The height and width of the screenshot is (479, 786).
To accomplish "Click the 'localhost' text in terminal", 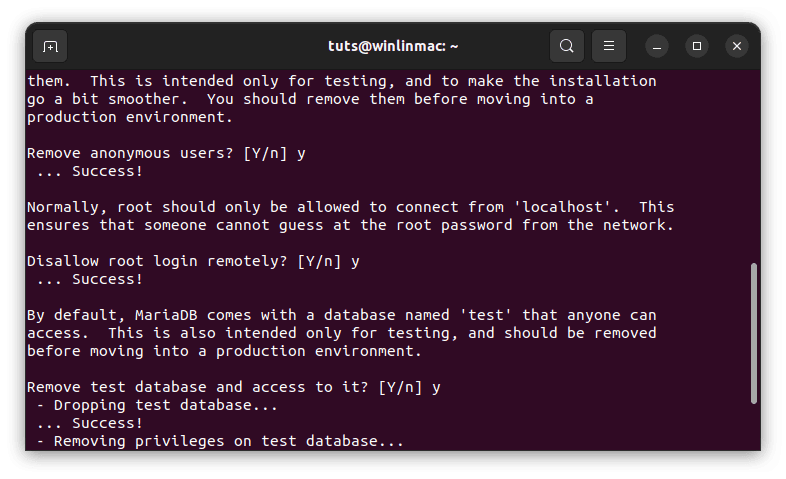I will click(562, 207).
